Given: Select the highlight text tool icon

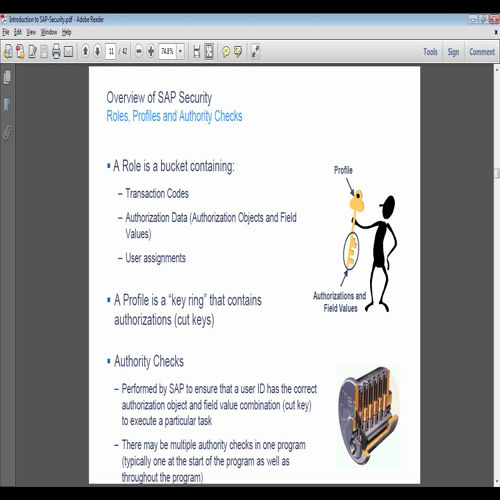Looking at the screenshot, I should 238,52.
